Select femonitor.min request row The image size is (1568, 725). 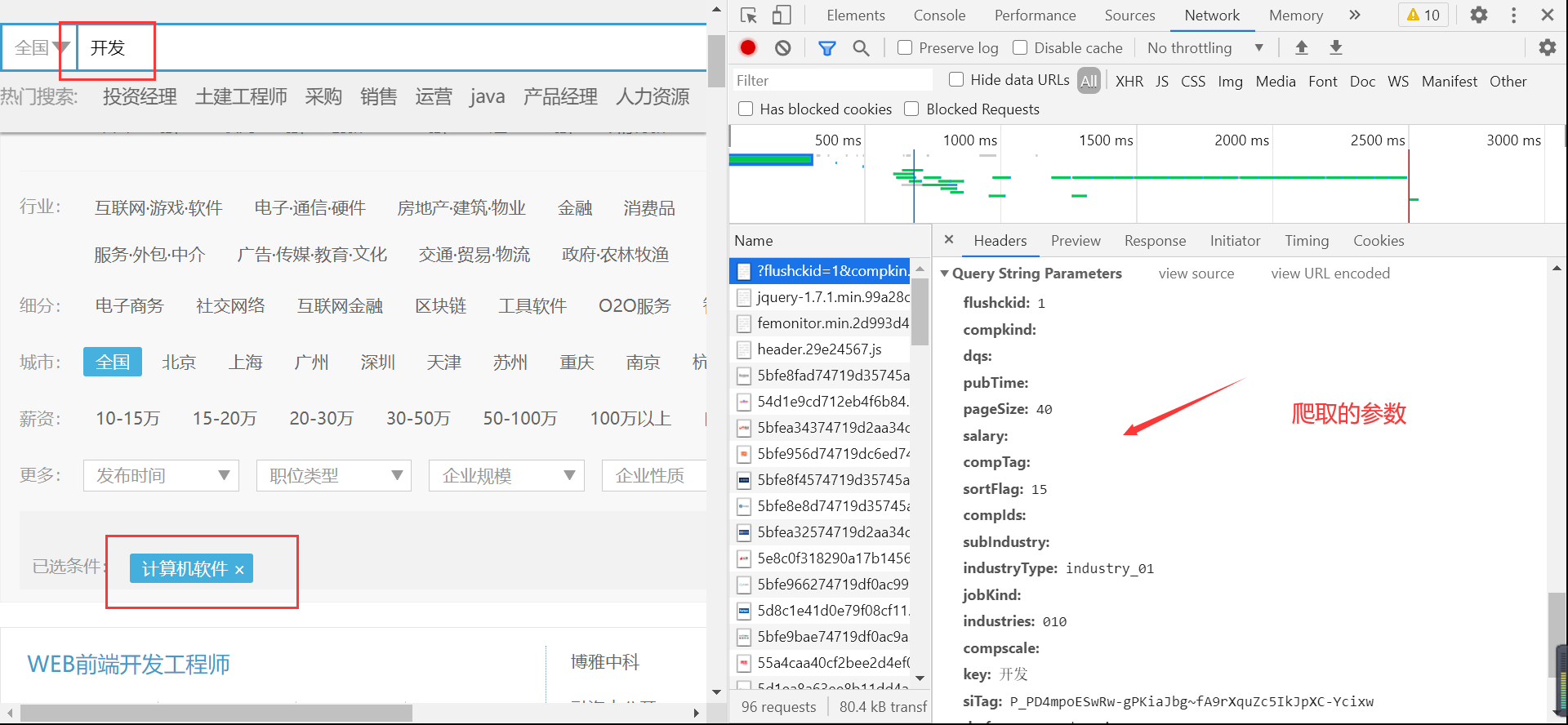[820, 323]
